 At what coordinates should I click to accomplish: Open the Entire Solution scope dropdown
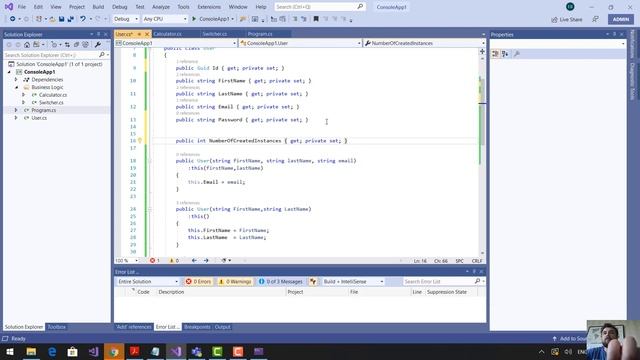(x=147, y=282)
